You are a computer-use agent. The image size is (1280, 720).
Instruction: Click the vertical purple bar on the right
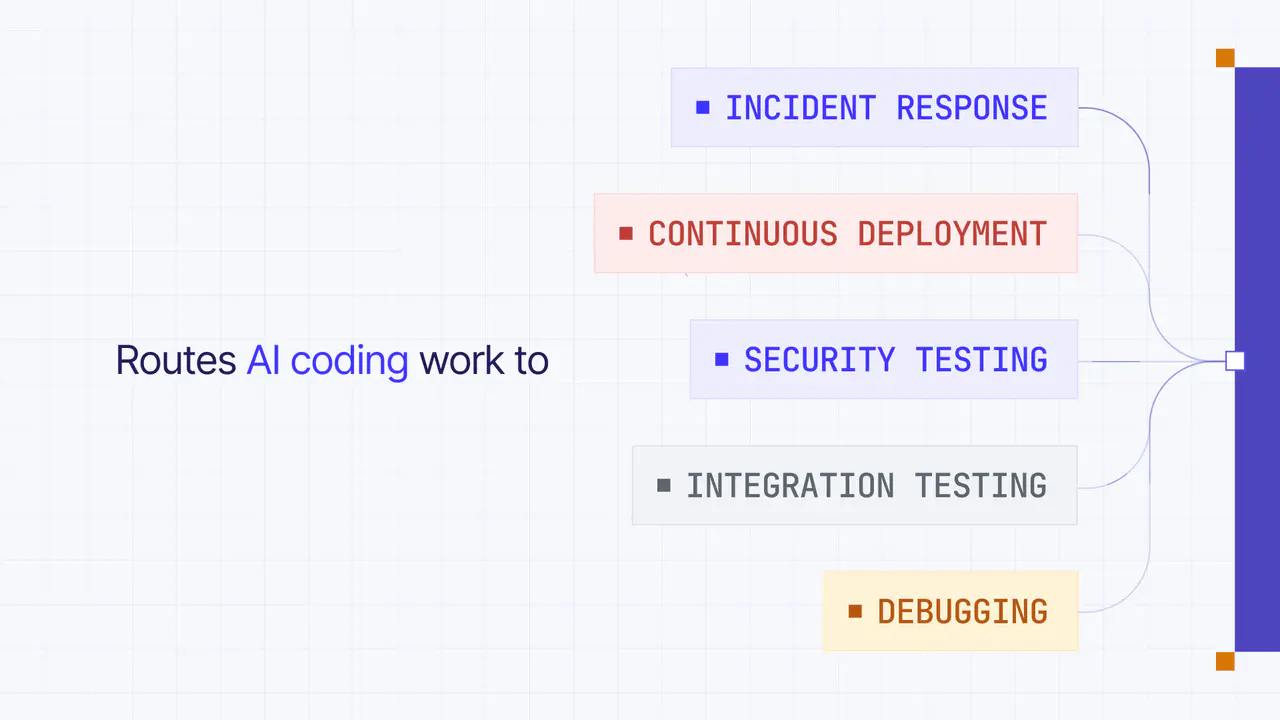coord(1257,360)
